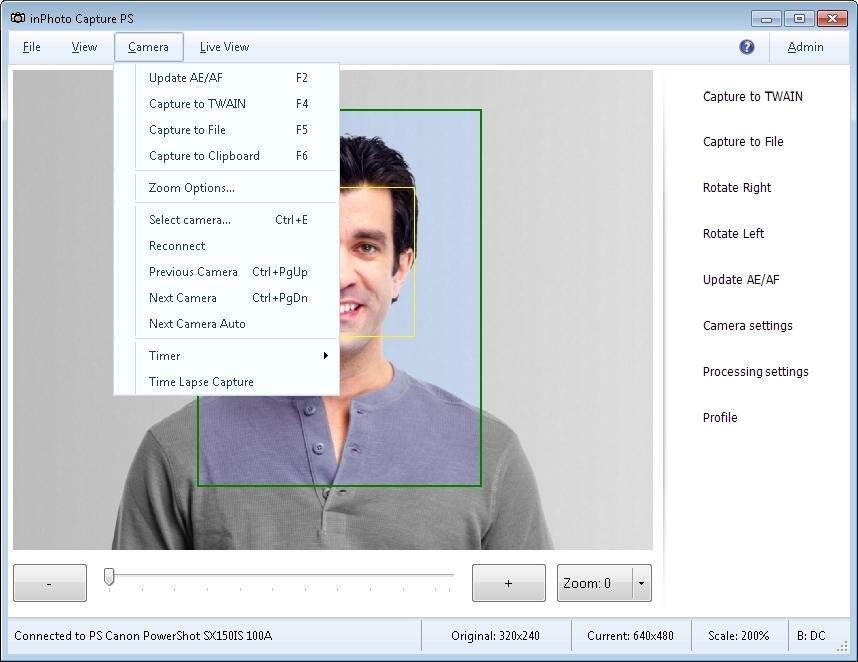This screenshot has height=662, width=858.
Task: Open the Live View menu
Action: (x=224, y=47)
